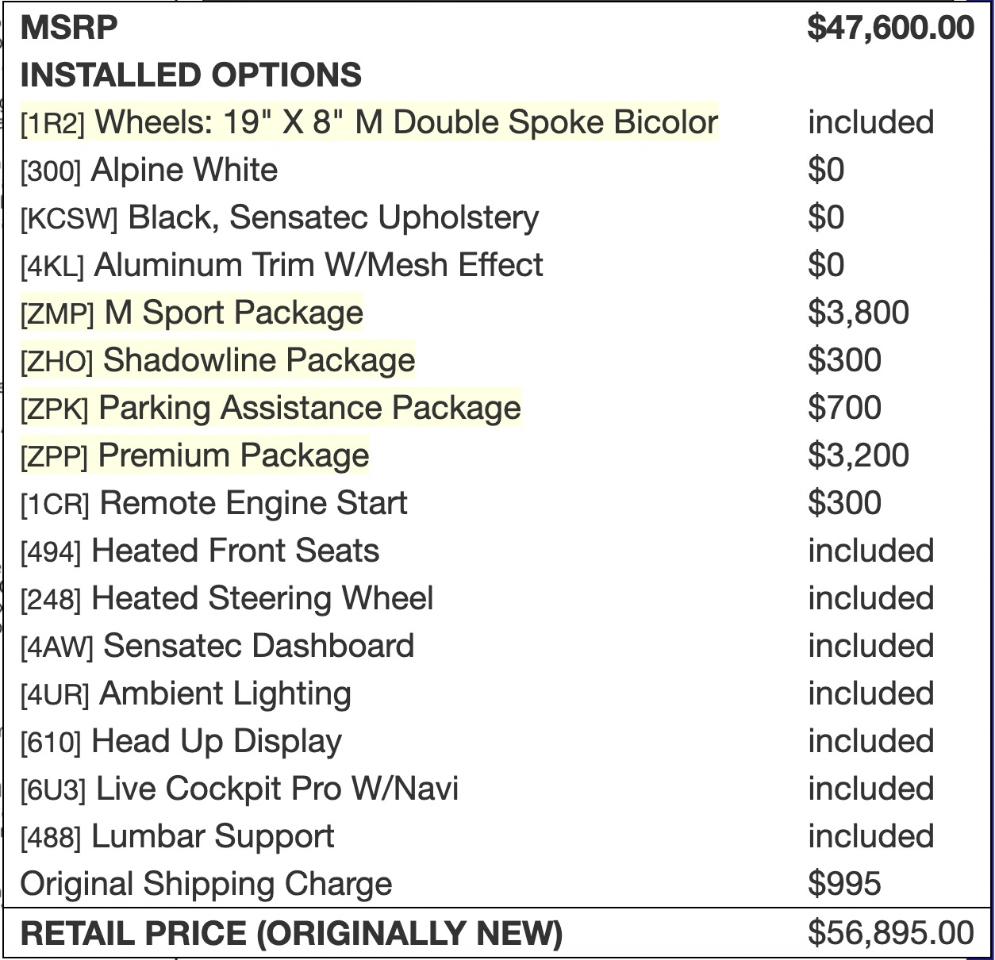Screen dimensions: 995x960
Task: Click the Wheels 19" X 8" M Double Spoke Bicolor option
Action: (x=368, y=122)
